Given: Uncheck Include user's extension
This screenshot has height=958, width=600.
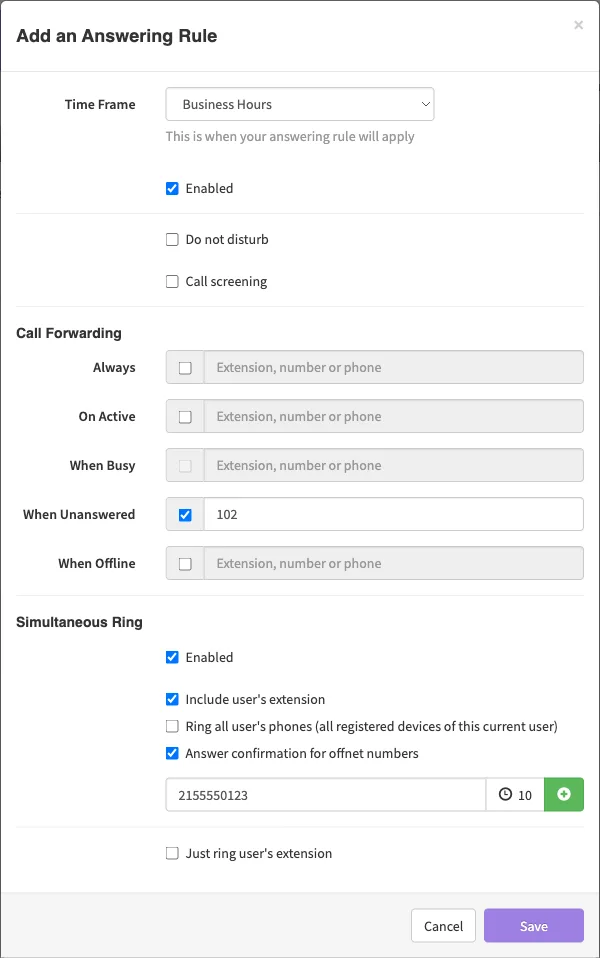Looking at the screenshot, I should 172,700.
